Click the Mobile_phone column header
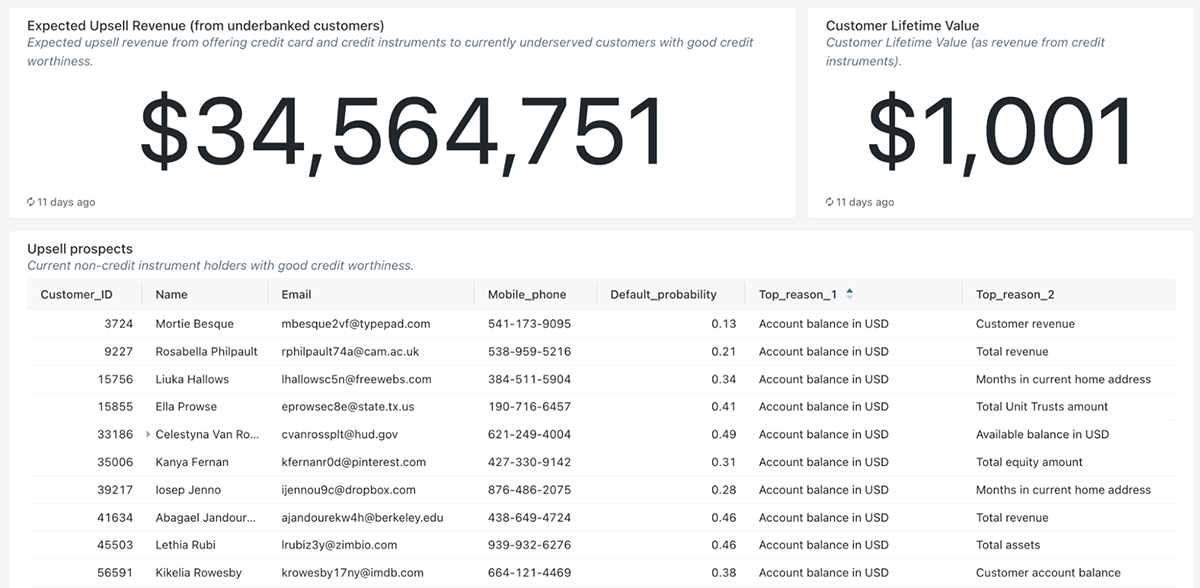The image size is (1200, 588). click(x=526, y=295)
